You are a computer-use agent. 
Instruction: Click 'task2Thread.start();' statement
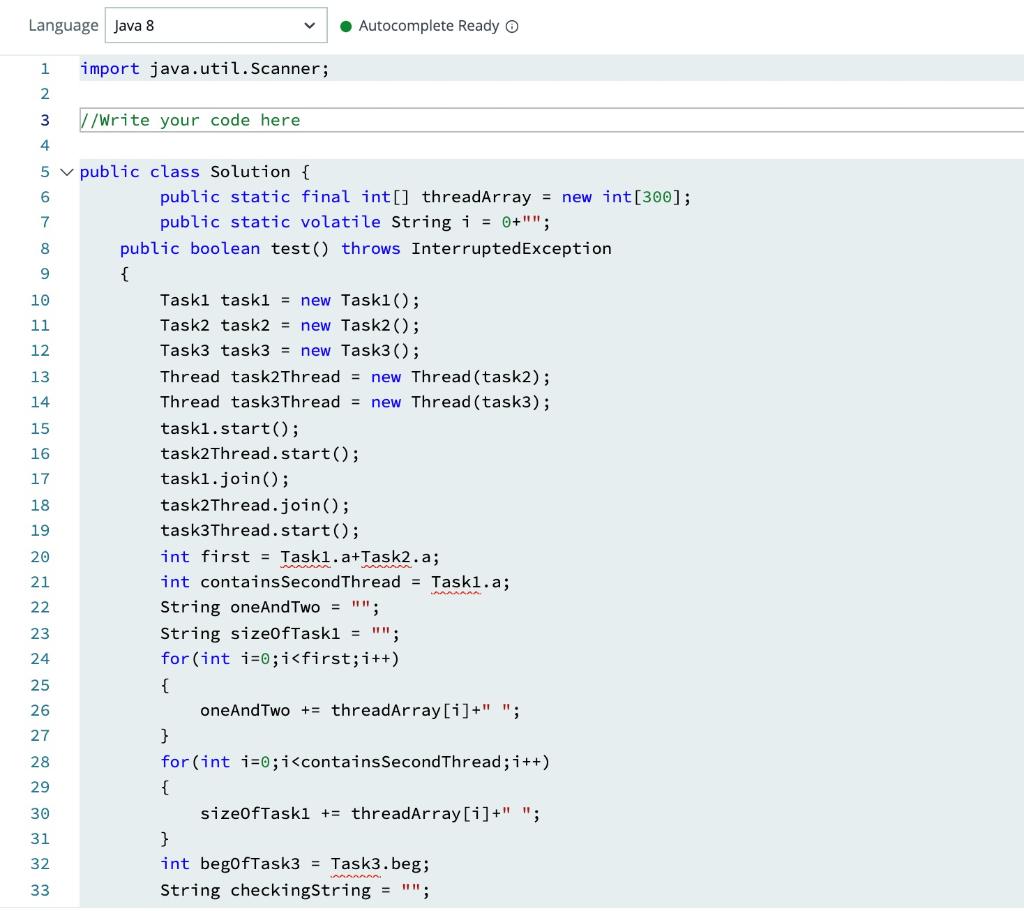(x=260, y=454)
